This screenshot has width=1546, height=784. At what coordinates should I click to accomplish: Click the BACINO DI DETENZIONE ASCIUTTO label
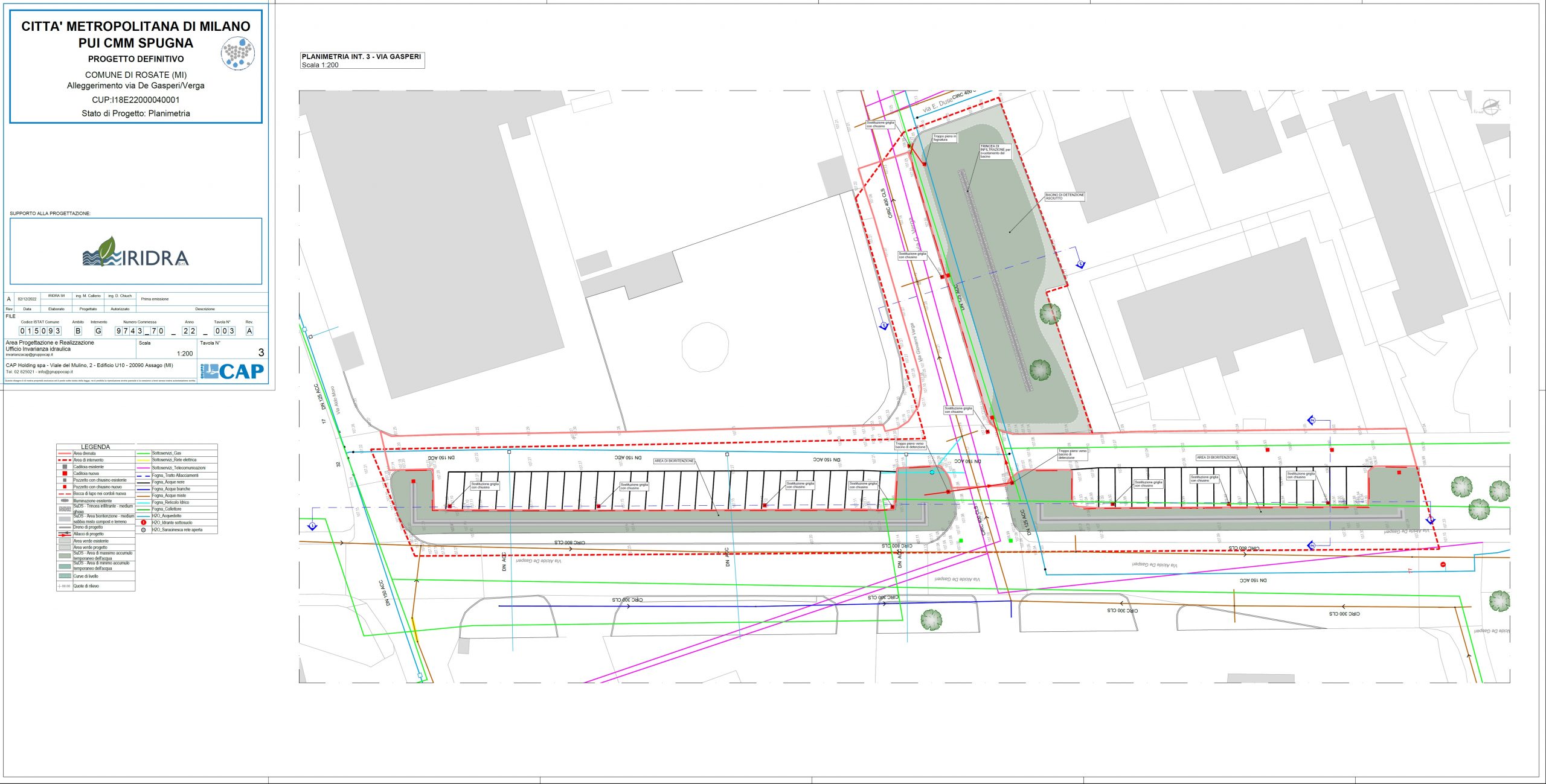[x=1065, y=197]
